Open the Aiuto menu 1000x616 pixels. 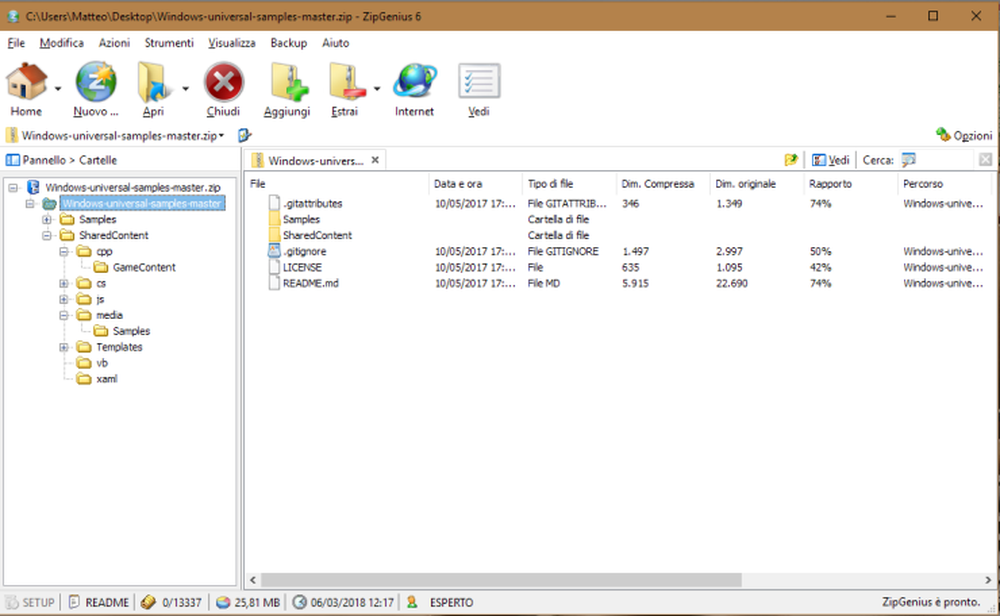click(x=335, y=43)
